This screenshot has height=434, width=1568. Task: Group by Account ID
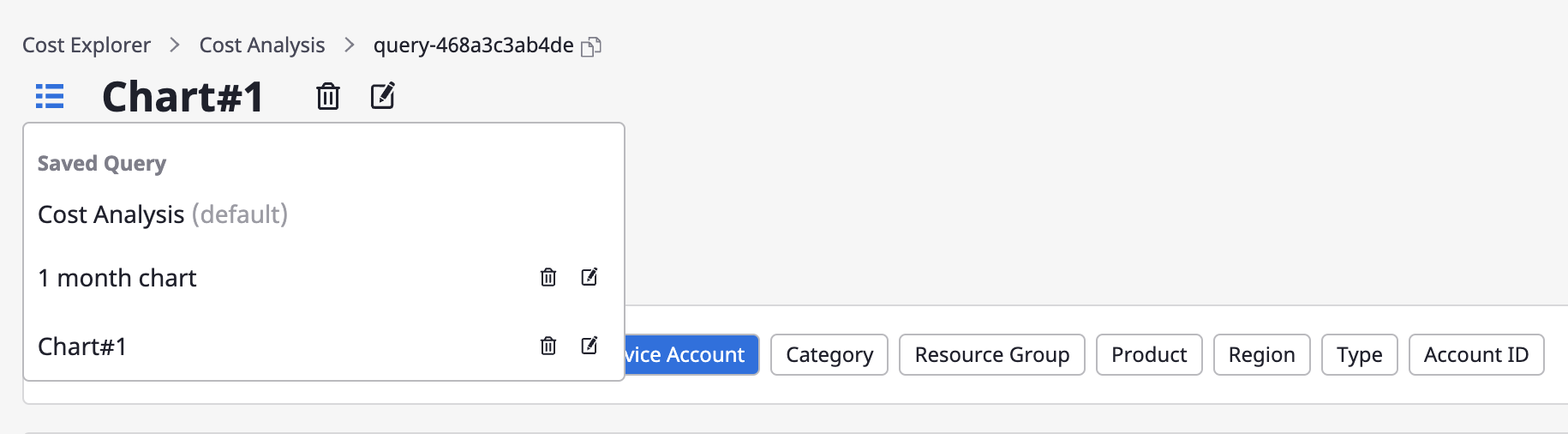(x=1476, y=354)
